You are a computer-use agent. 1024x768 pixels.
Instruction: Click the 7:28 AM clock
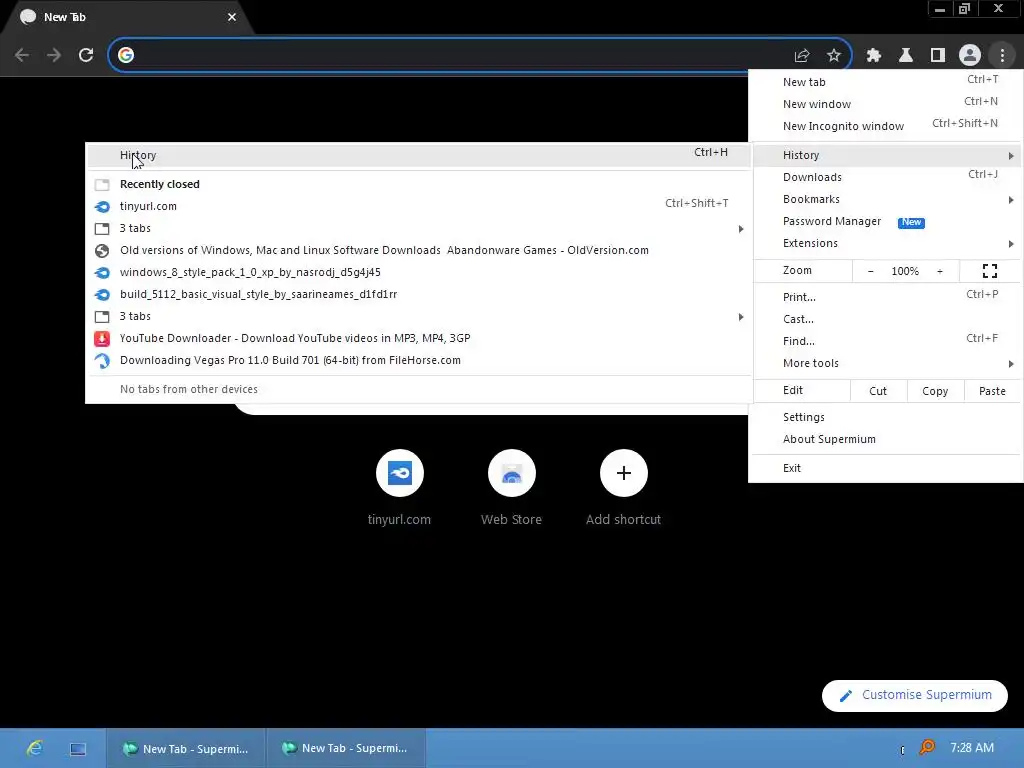pos(972,748)
